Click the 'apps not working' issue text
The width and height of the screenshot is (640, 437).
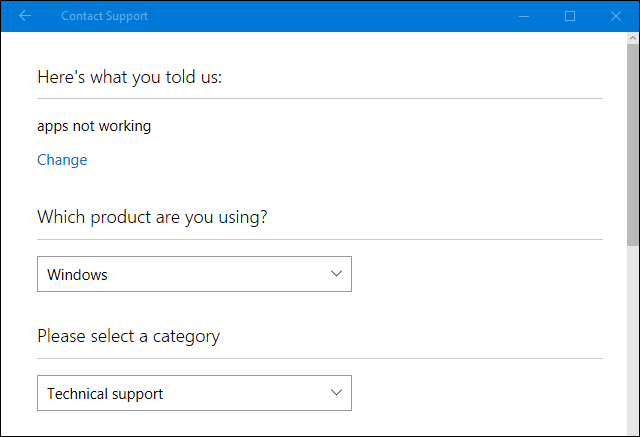click(x=94, y=126)
